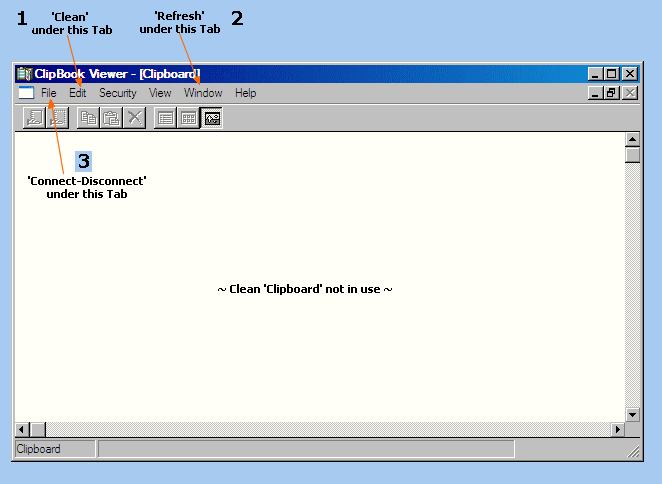Open the View menu
The image size is (662, 484).
[160, 93]
